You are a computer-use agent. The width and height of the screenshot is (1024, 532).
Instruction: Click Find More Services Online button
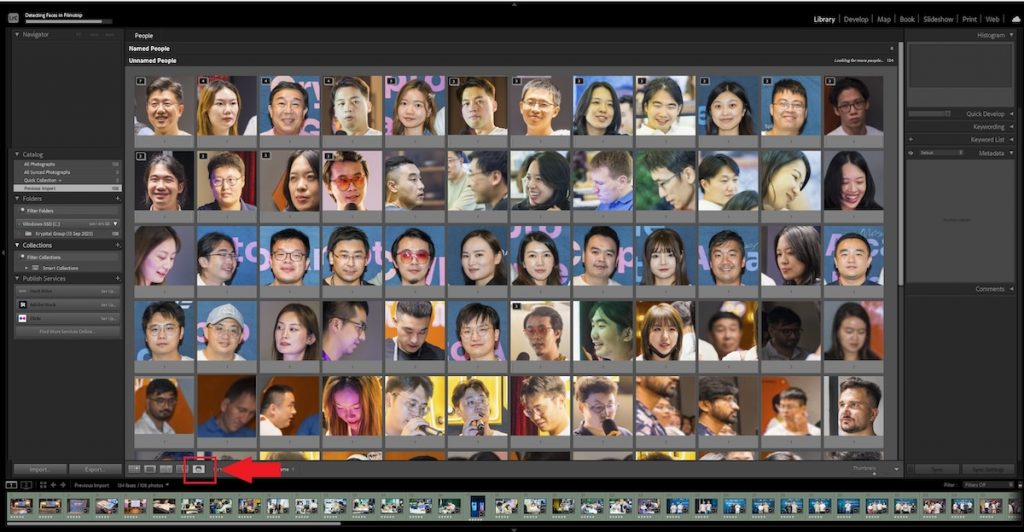(67, 332)
